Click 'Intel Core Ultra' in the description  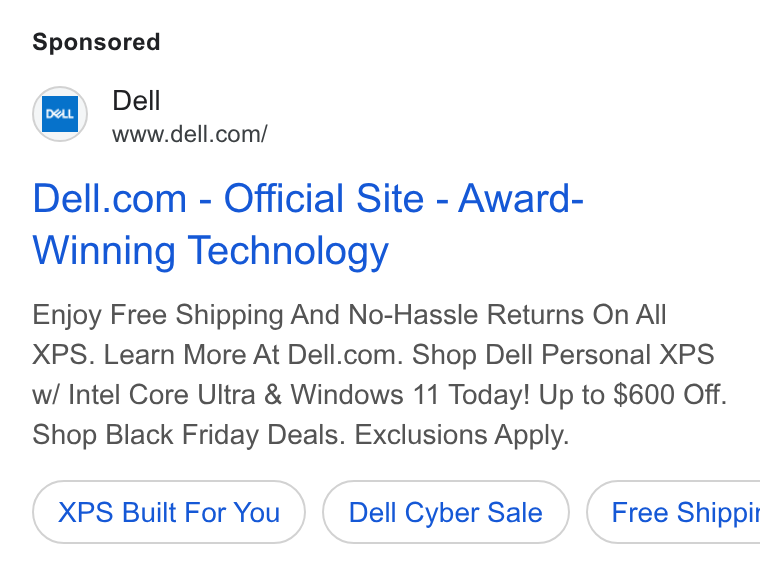coord(161,394)
